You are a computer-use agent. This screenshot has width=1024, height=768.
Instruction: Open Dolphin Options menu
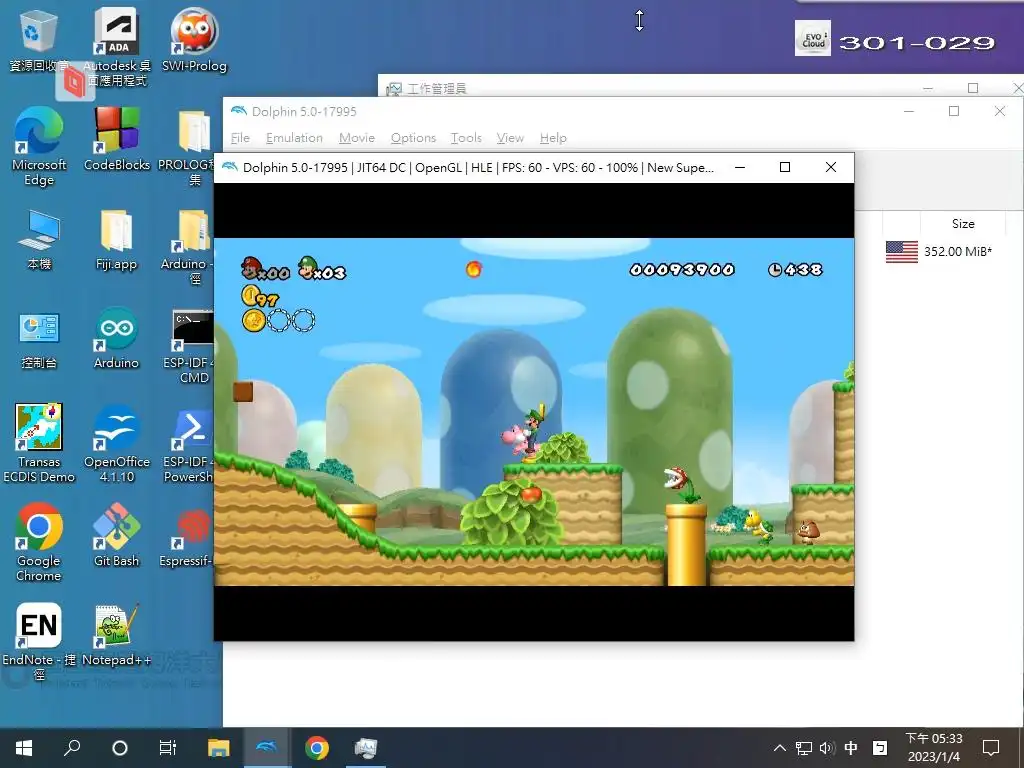coord(413,138)
